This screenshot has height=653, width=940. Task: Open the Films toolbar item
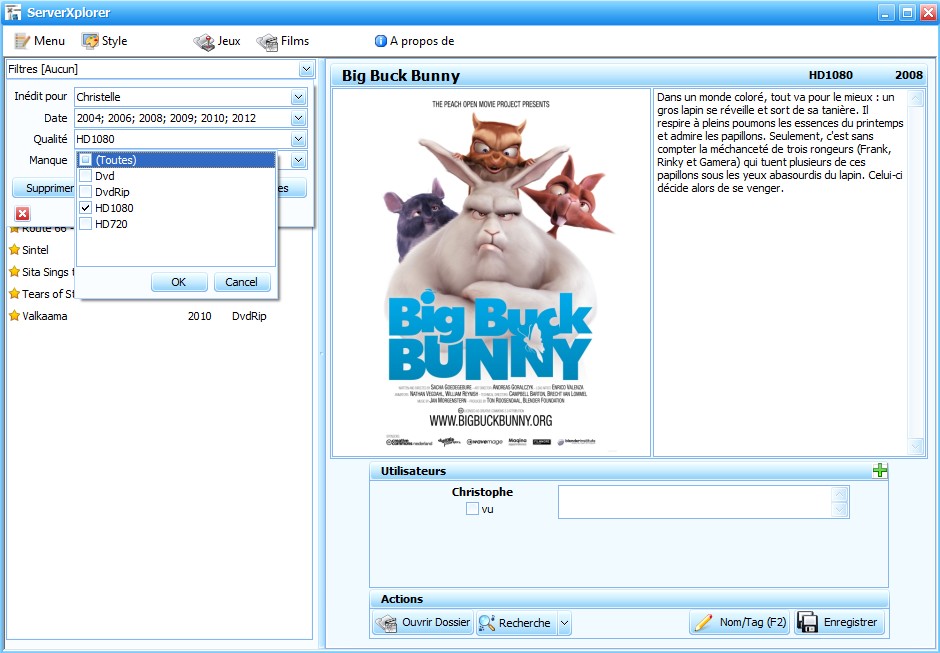[x=283, y=41]
